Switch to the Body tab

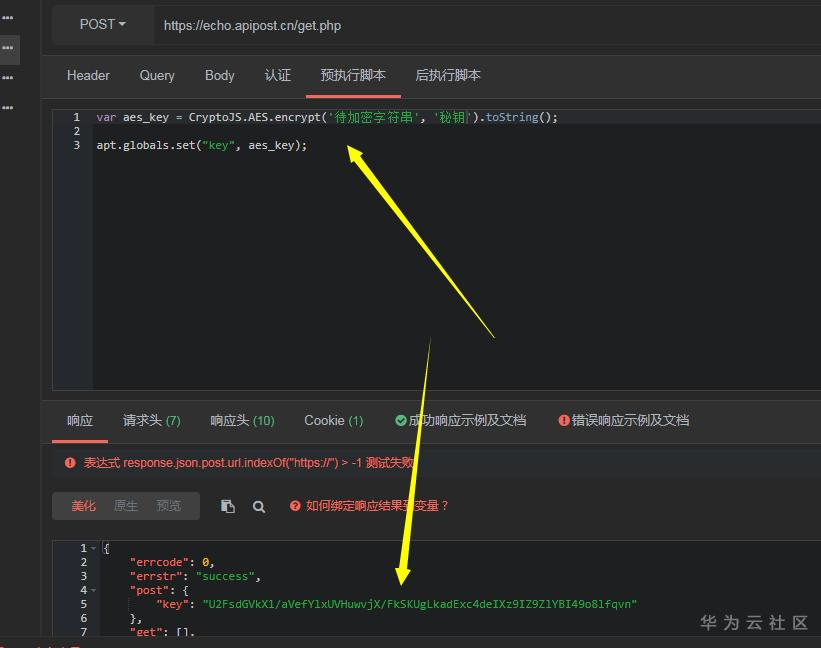click(x=219, y=75)
